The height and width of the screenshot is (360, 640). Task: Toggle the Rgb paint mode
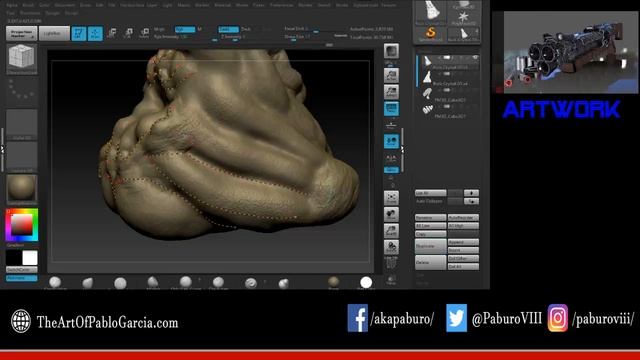coord(185,29)
